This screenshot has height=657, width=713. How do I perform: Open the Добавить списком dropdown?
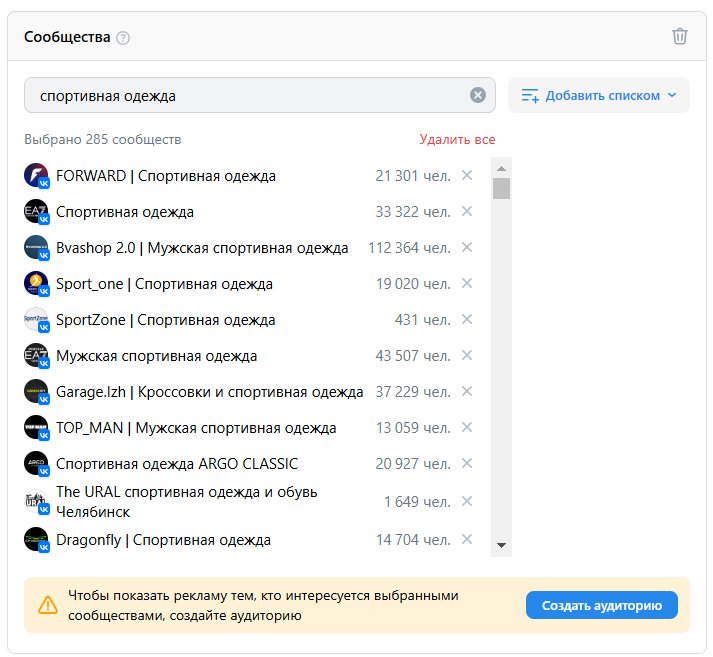(x=598, y=95)
